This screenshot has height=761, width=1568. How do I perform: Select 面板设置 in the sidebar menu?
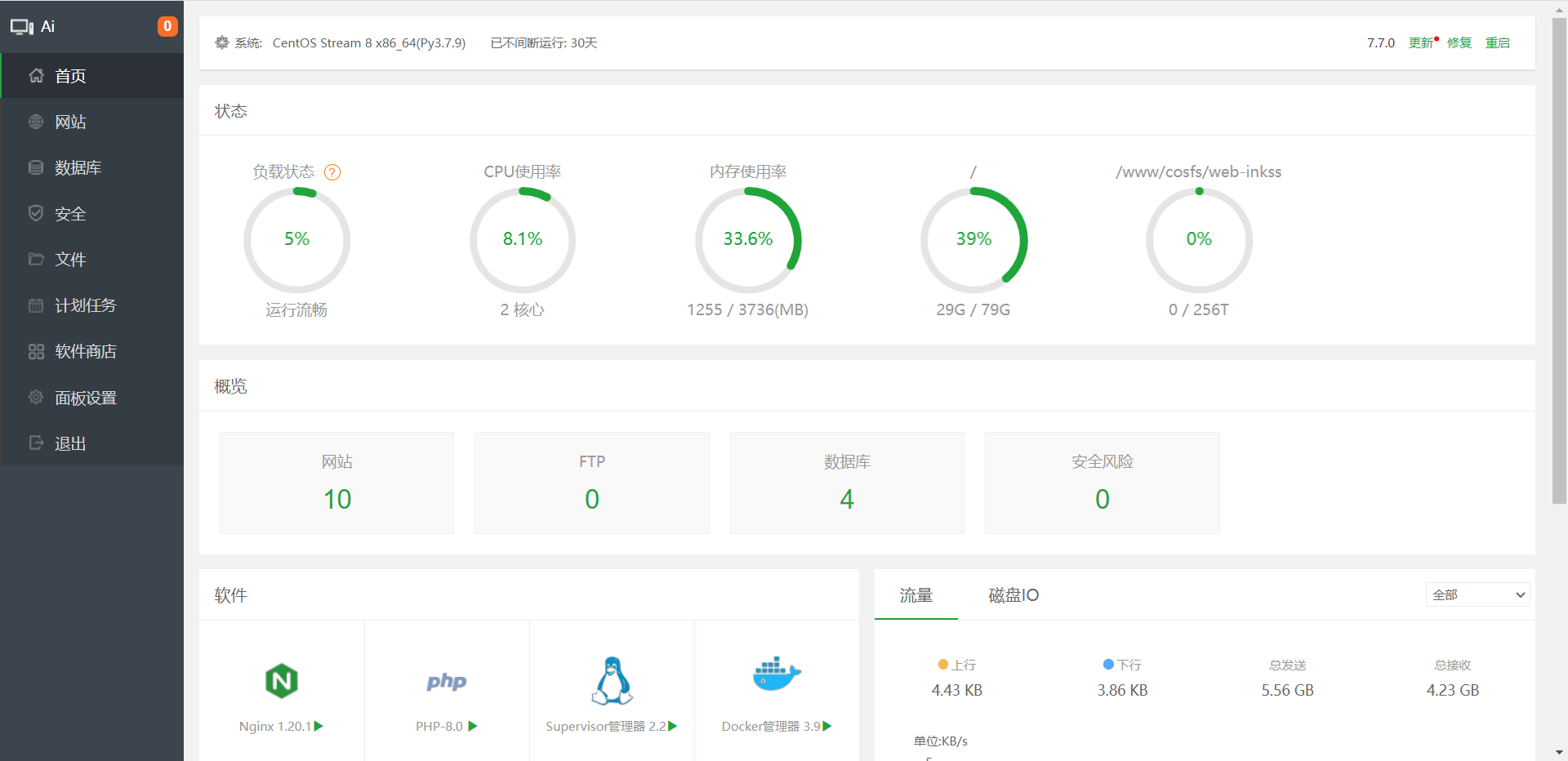(x=92, y=398)
